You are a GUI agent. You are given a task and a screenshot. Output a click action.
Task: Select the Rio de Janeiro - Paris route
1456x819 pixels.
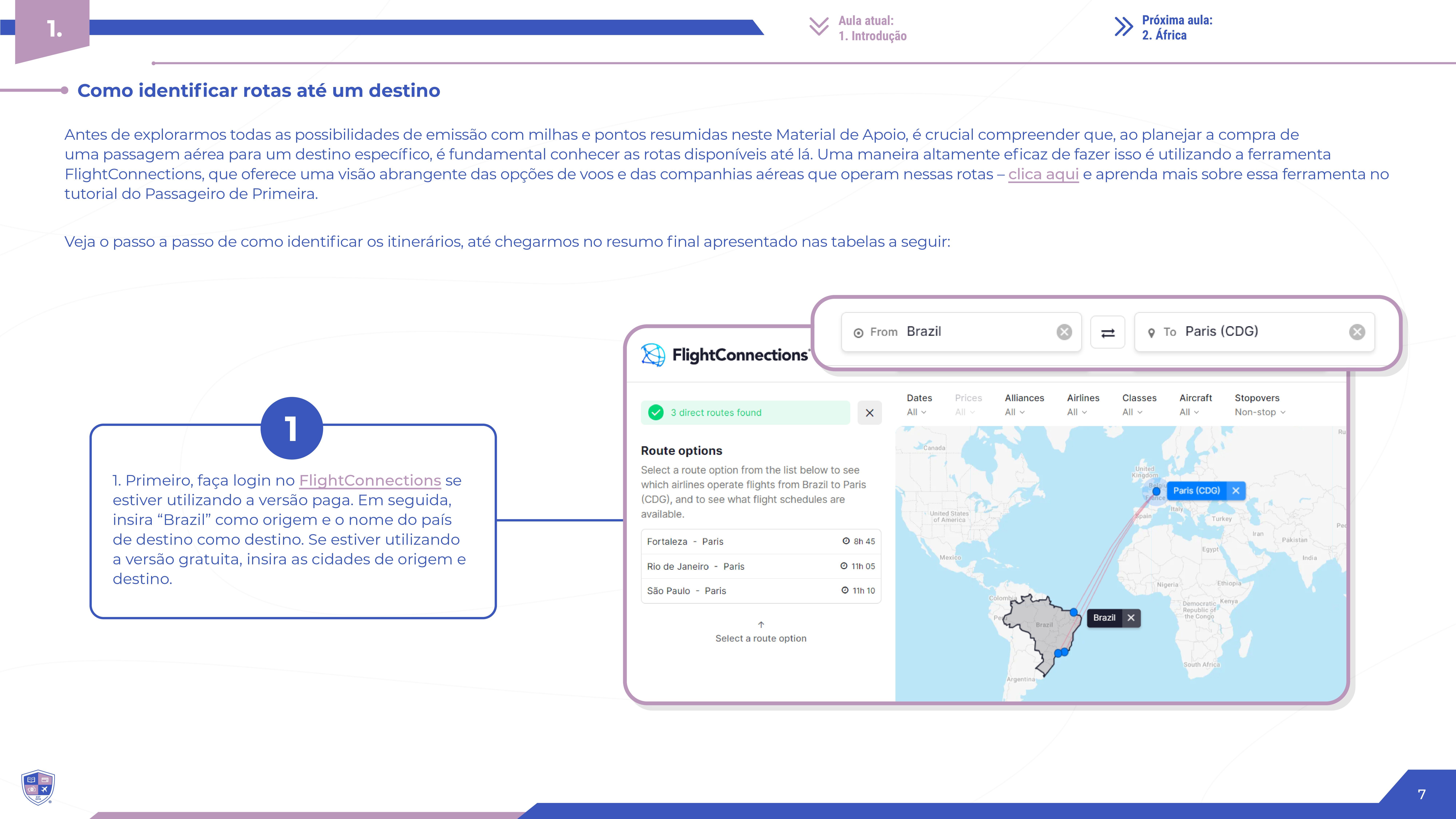click(761, 566)
